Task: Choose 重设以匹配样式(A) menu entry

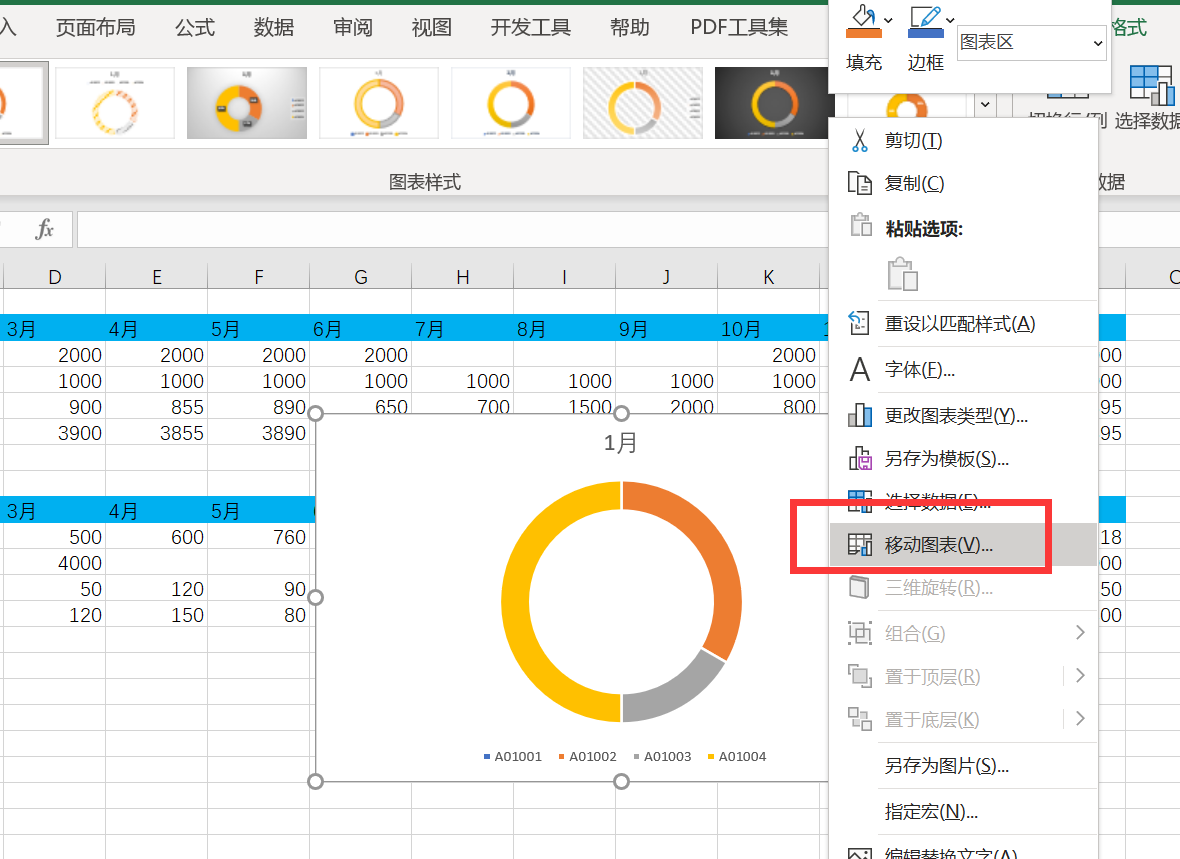Action: tap(963, 323)
